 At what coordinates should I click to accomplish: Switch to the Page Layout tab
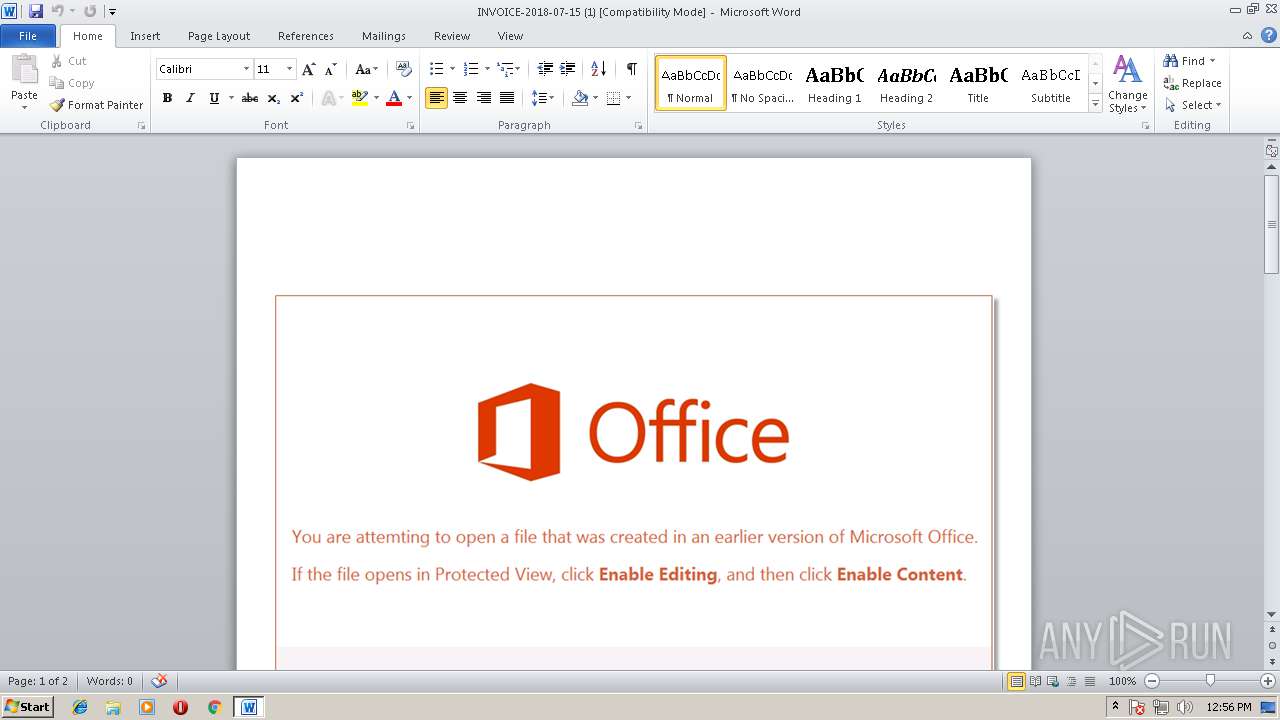[219, 36]
